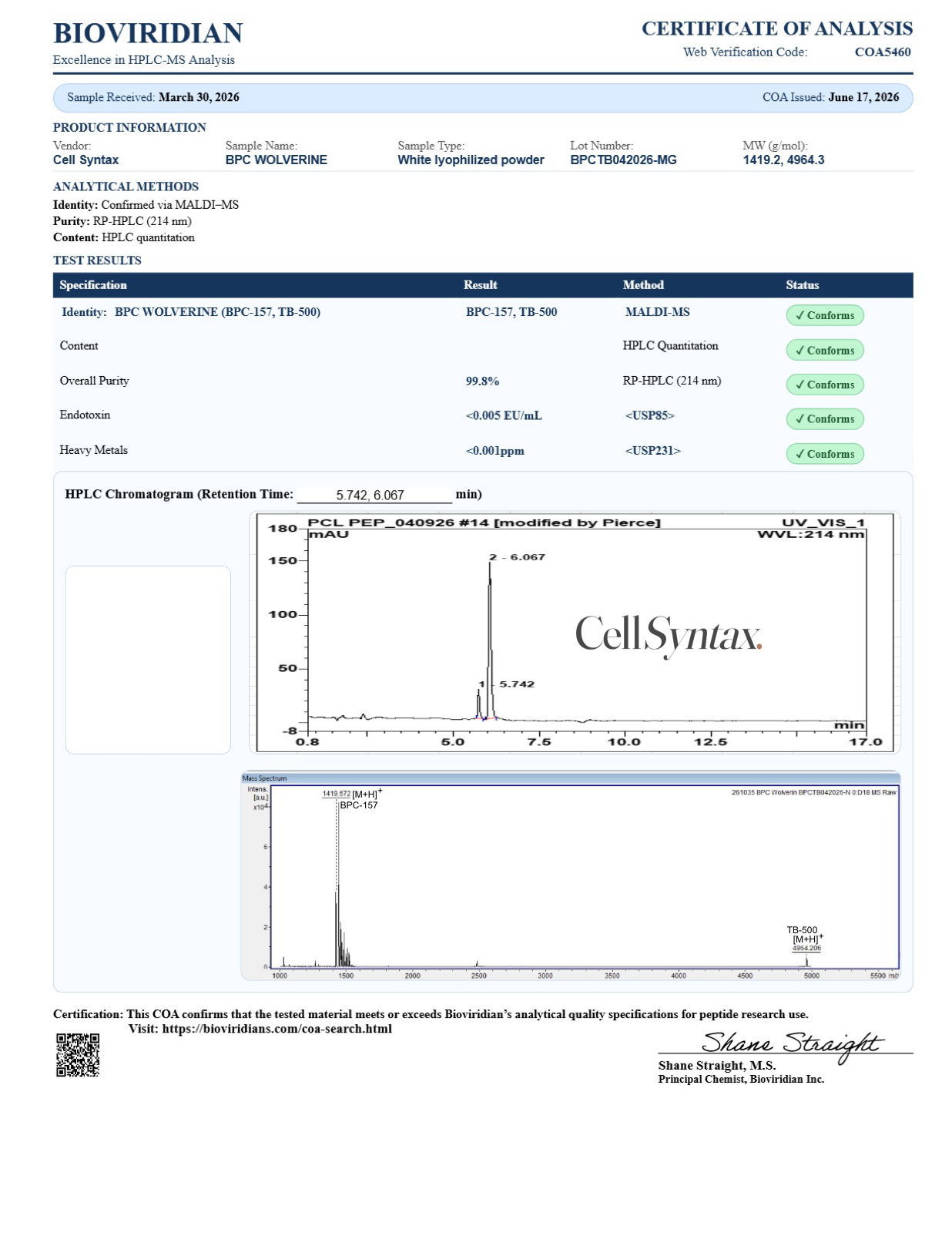The image size is (952, 1233).
Task: Click the chromatogram header PCL PEP_040926 #14
Action: [x=484, y=522]
